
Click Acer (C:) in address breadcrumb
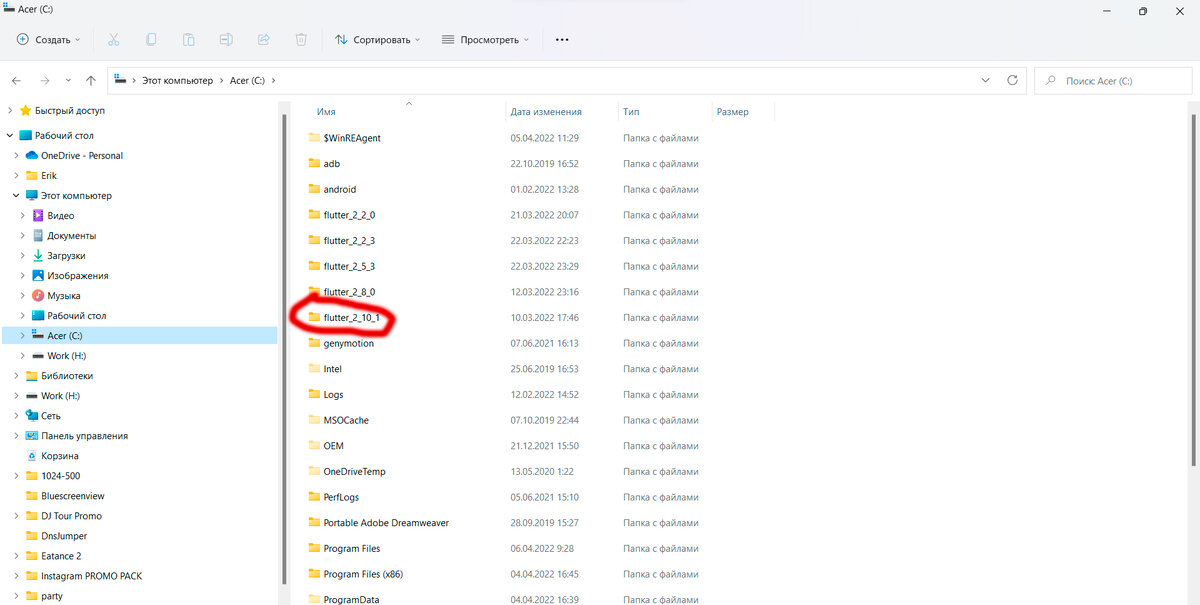coord(249,81)
